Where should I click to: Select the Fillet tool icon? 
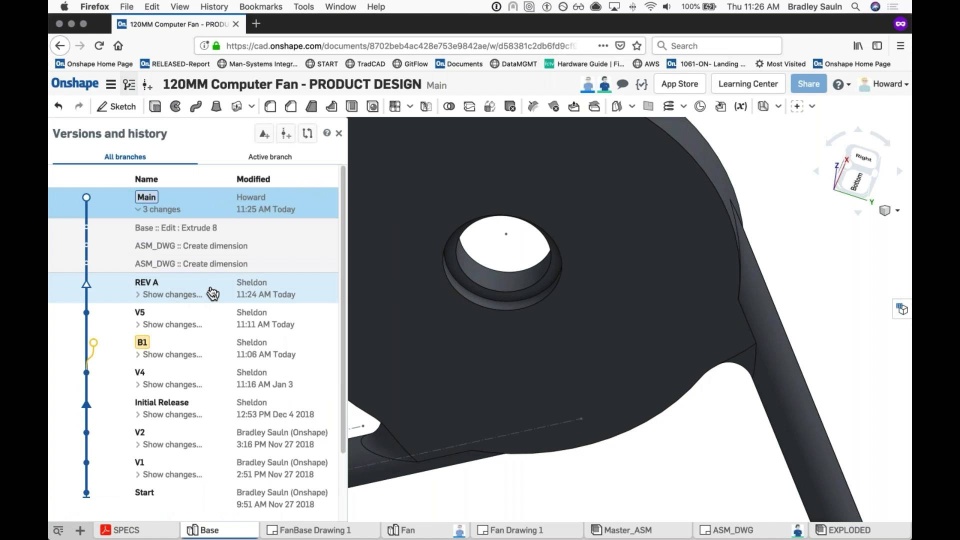click(270, 107)
